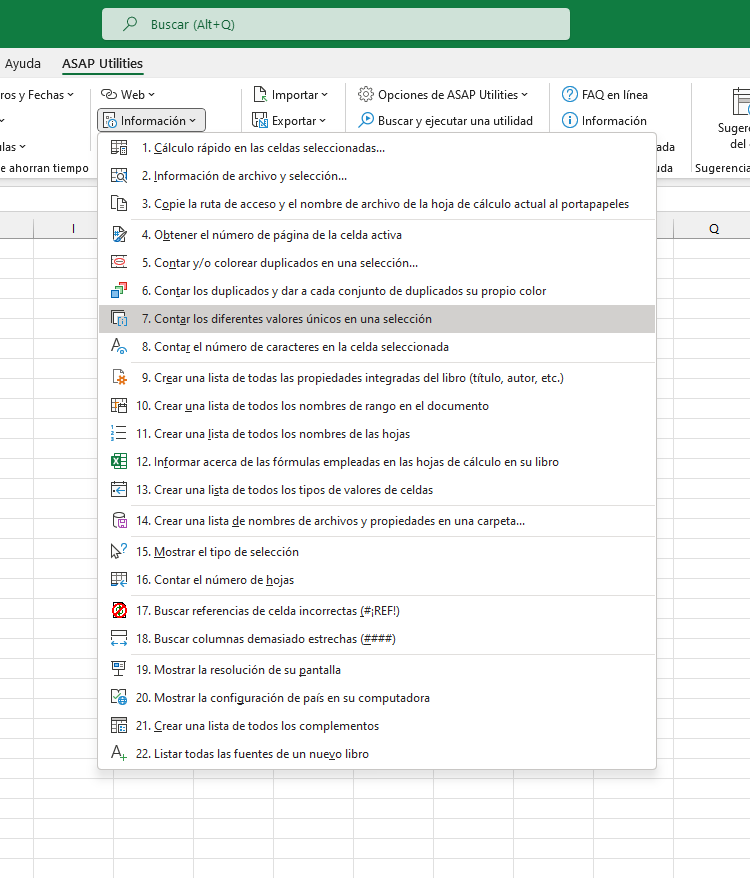
Task: Click the Excel formulas report icon
Action: click(119, 462)
